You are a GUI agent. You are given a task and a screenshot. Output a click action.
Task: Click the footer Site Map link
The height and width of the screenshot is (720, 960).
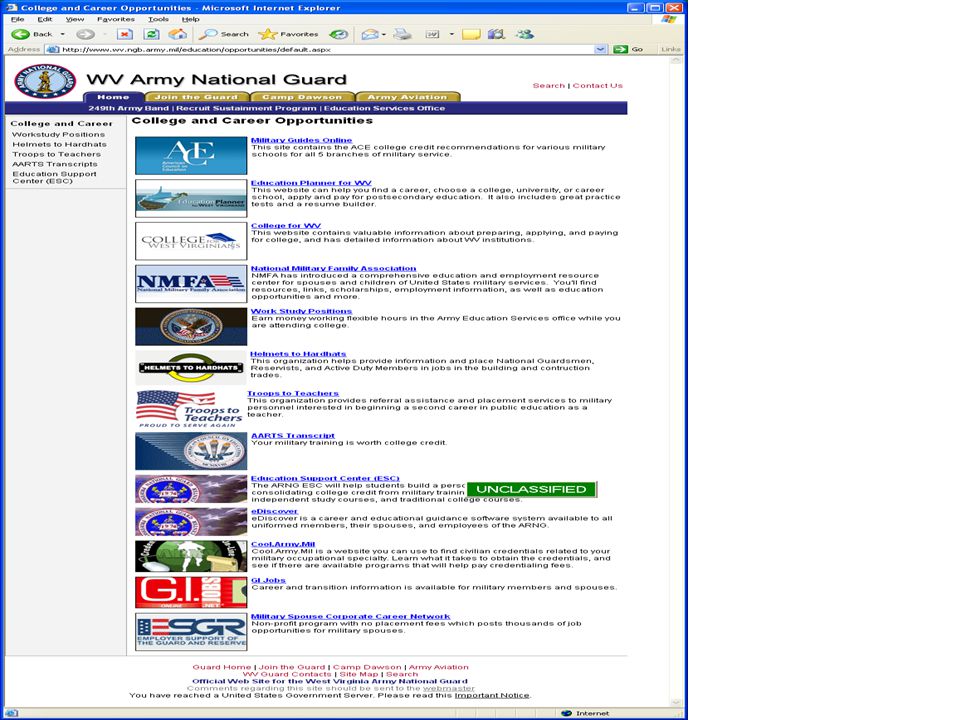pyautogui.click(x=359, y=674)
